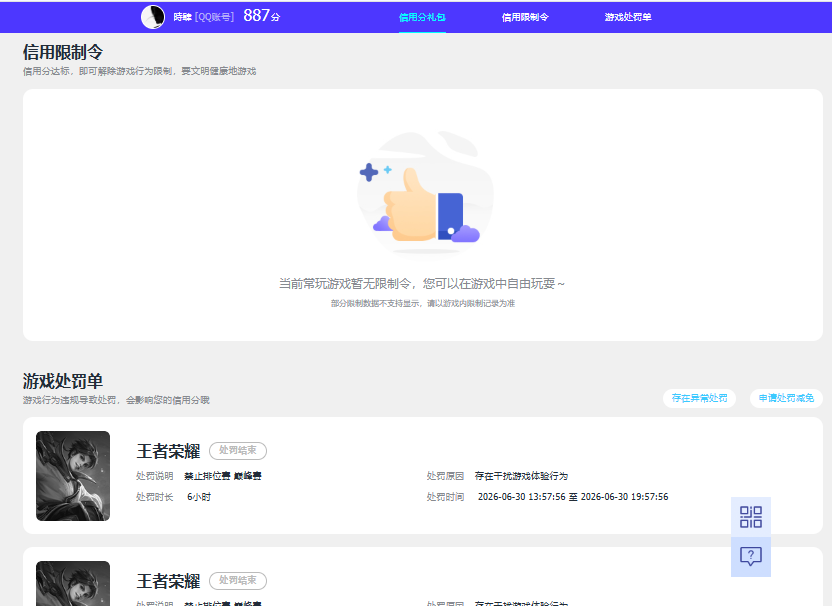Click the 处罚结束 badge on the first 王者荣耀 card
Screen dimensions: 832x606
coord(238,451)
